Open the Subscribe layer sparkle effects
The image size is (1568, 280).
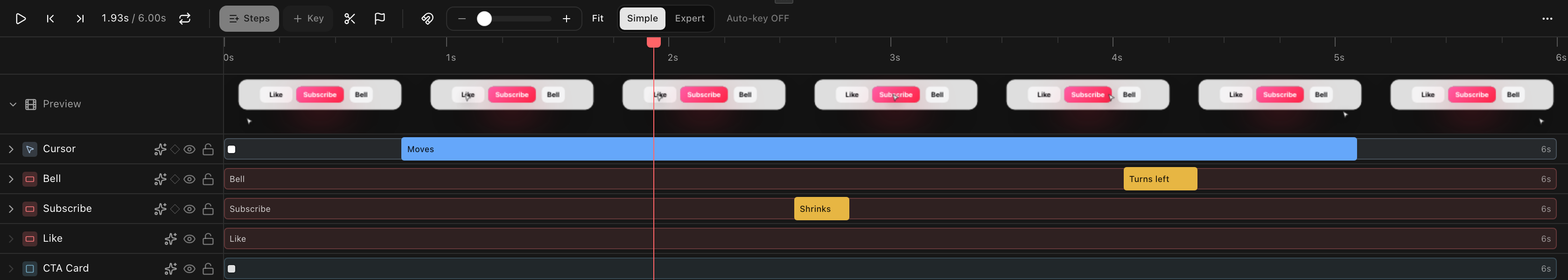tap(160, 209)
